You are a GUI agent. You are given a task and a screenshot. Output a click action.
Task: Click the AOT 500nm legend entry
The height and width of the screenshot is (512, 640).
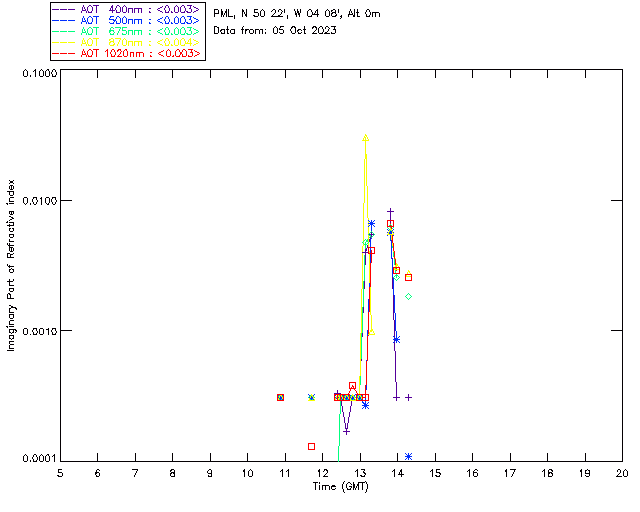click(x=127, y=20)
